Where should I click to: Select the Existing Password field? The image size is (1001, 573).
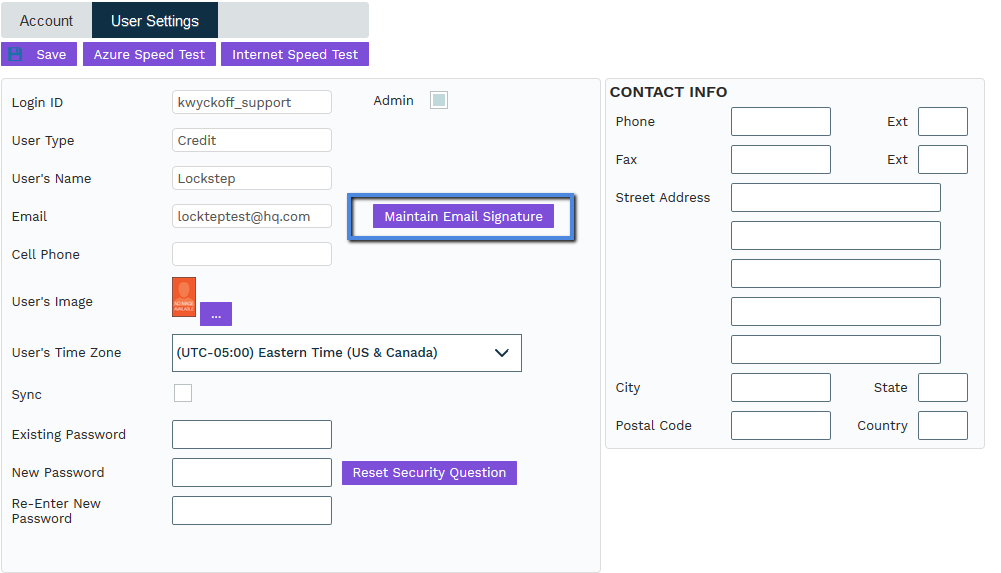tap(252, 435)
